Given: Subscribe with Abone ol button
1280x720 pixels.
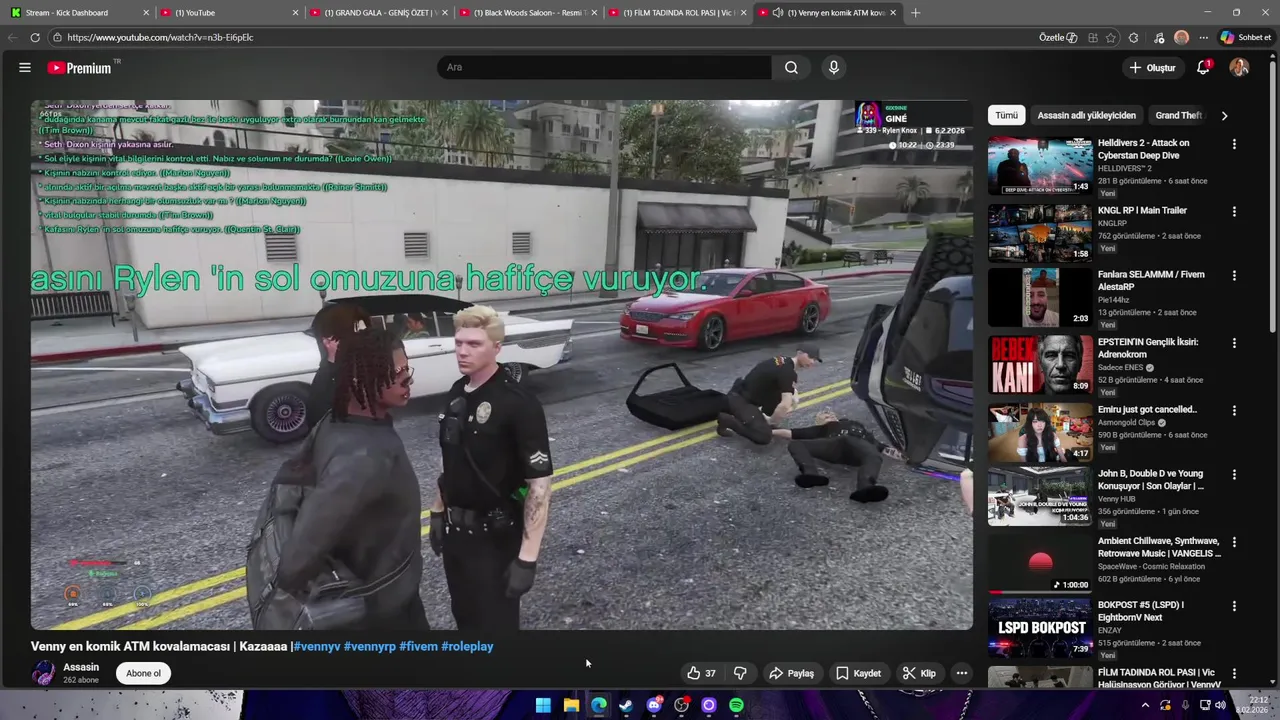Looking at the screenshot, I should pyautogui.click(x=143, y=673).
